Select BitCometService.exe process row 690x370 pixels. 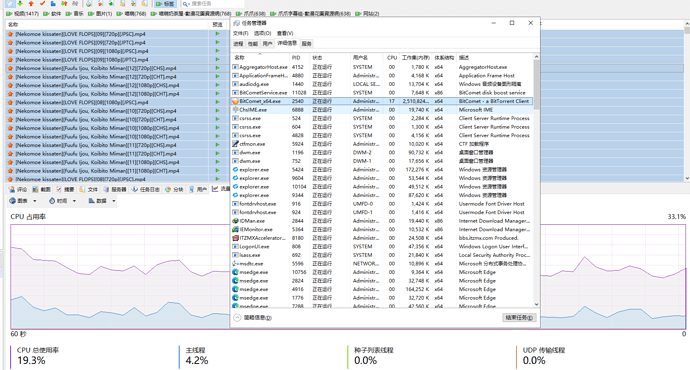tap(382, 92)
